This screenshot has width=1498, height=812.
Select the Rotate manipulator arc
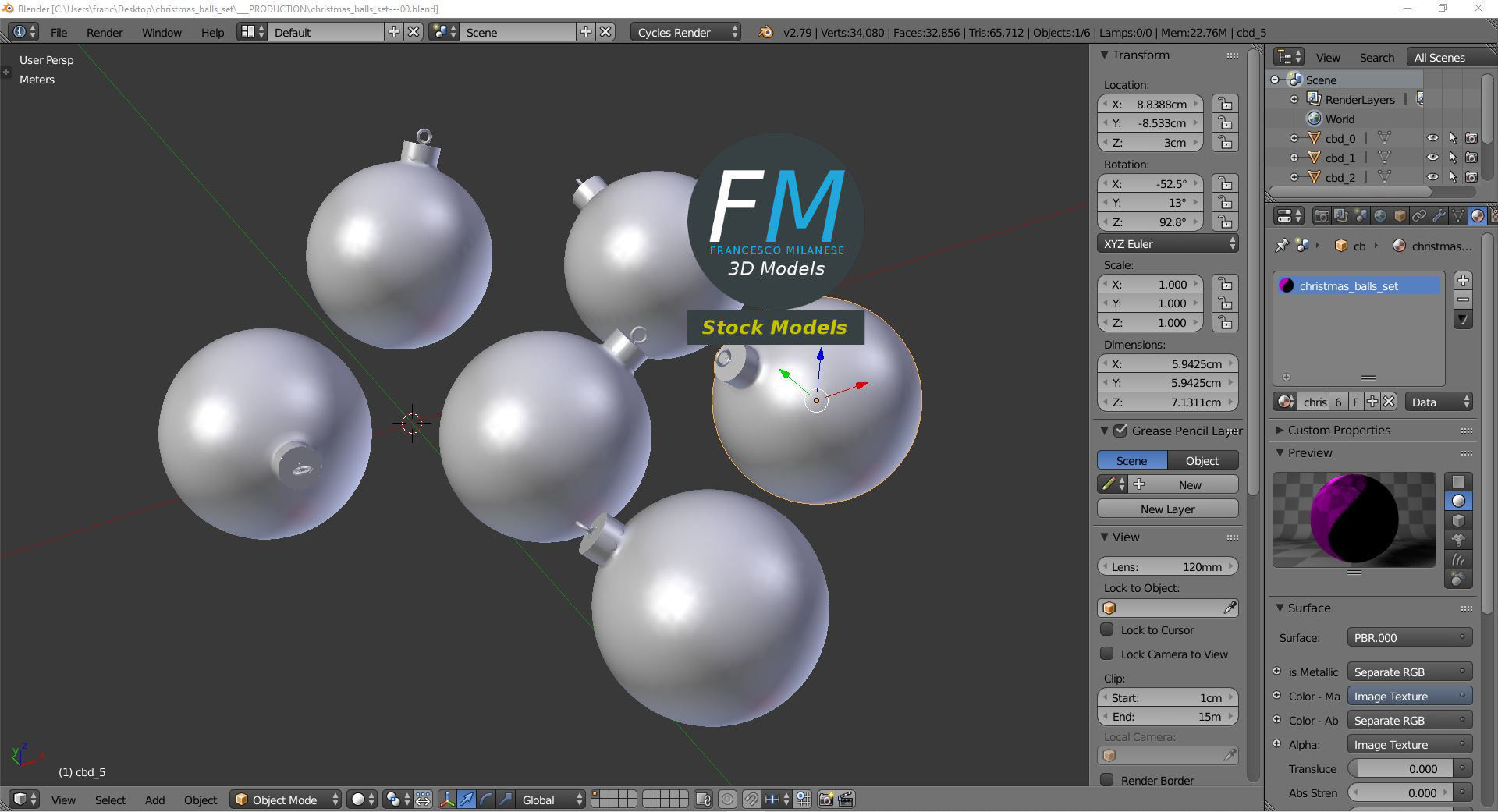point(486,800)
